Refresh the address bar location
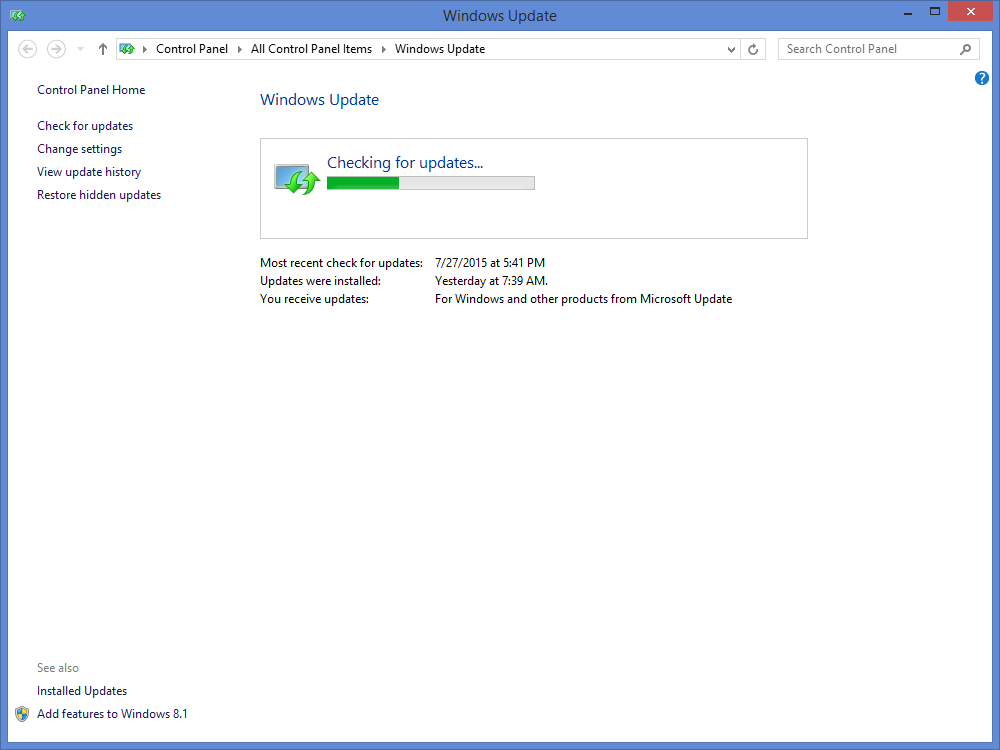 754,49
